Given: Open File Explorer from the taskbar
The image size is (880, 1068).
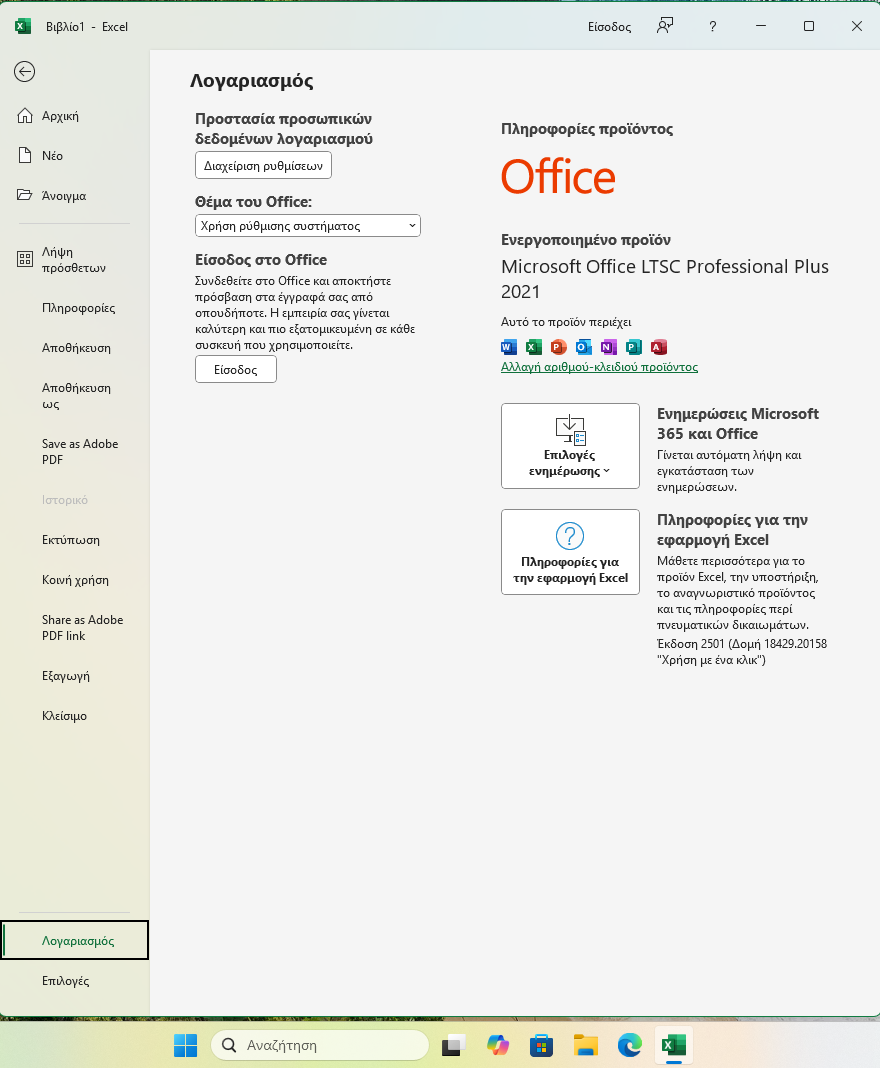Looking at the screenshot, I should (x=586, y=1045).
